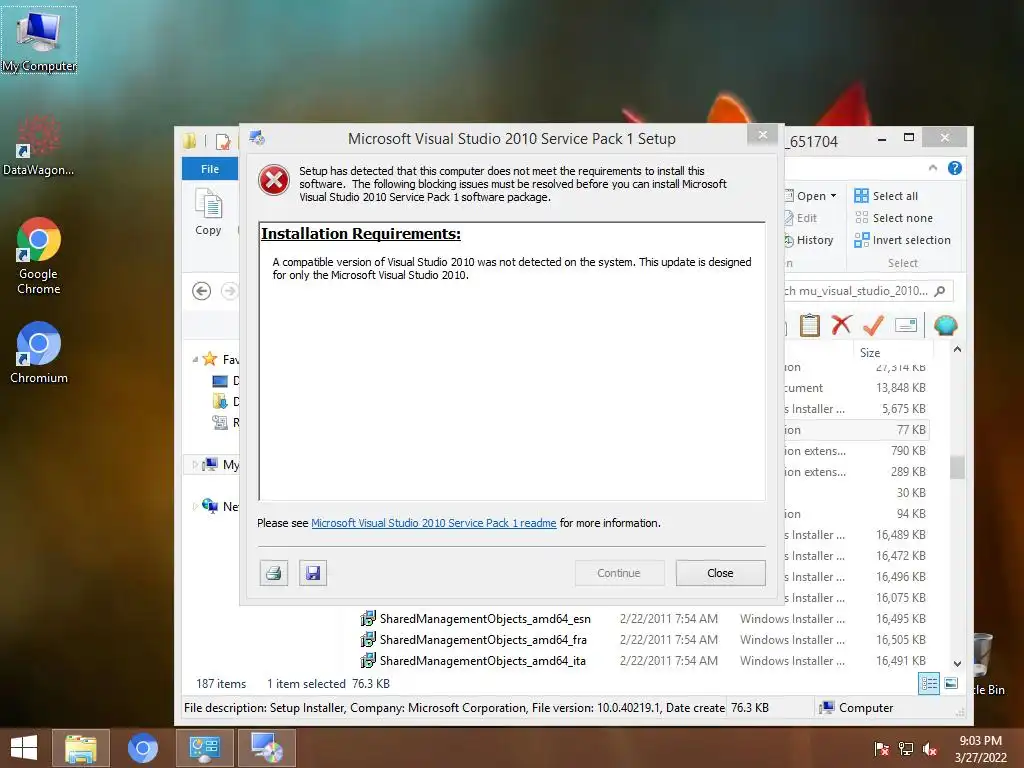Click the network tray icon
This screenshot has width=1024, height=768.
pyautogui.click(x=906, y=749)
